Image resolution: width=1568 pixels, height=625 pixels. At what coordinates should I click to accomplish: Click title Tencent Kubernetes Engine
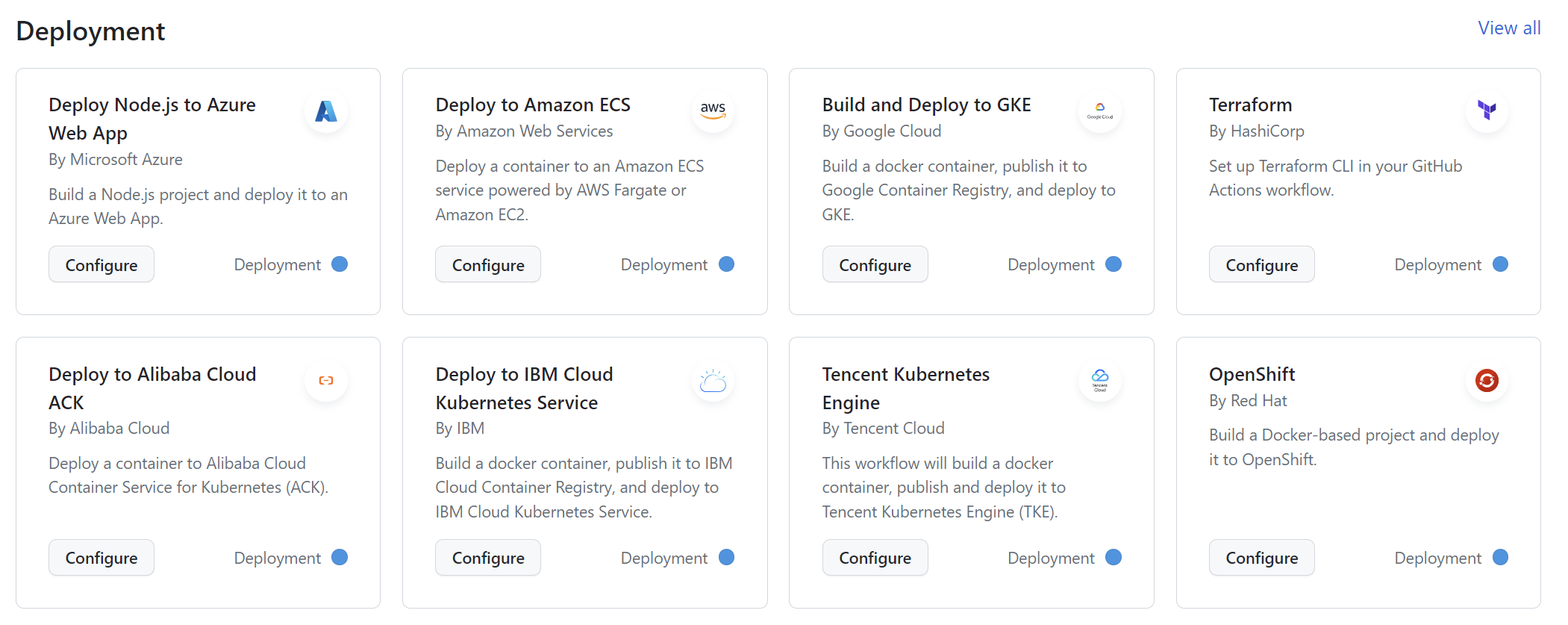[906, 388]
